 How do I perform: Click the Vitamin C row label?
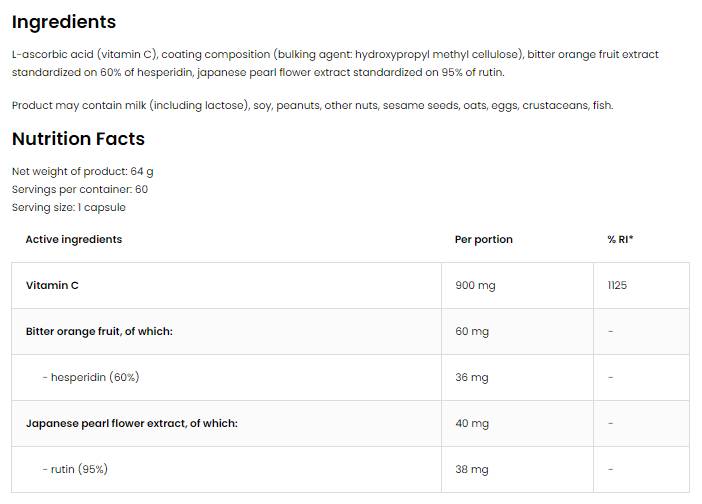point(52,285)
